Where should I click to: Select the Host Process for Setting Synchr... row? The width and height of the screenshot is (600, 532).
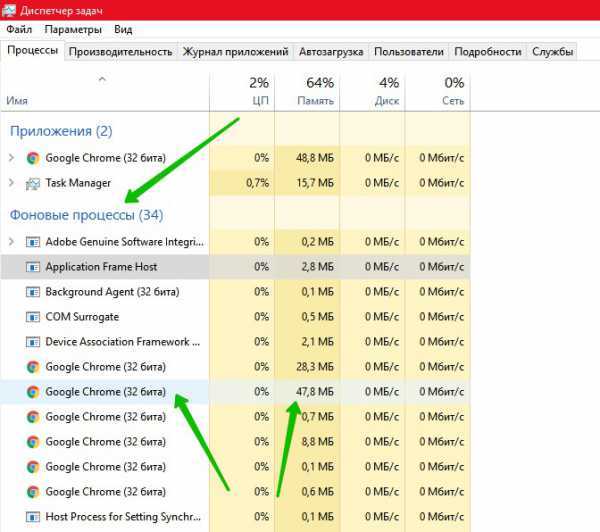click(123, 517)
